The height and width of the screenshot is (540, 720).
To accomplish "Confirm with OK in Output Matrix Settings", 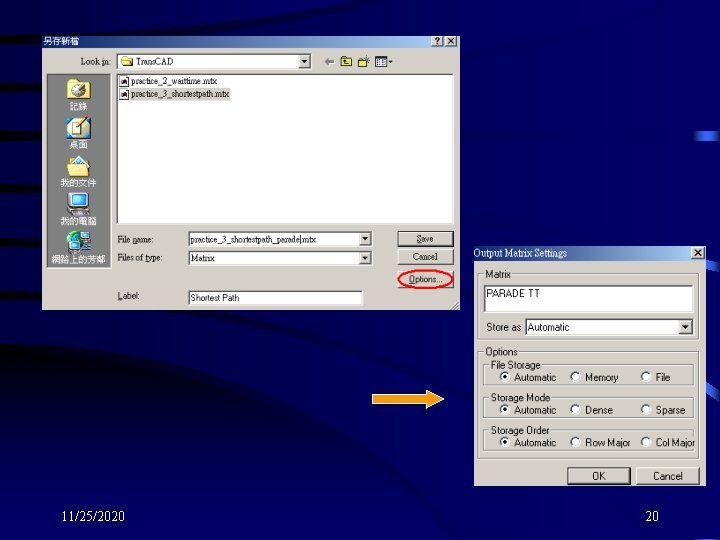I will pyautogui.click(x=599, y=476).
